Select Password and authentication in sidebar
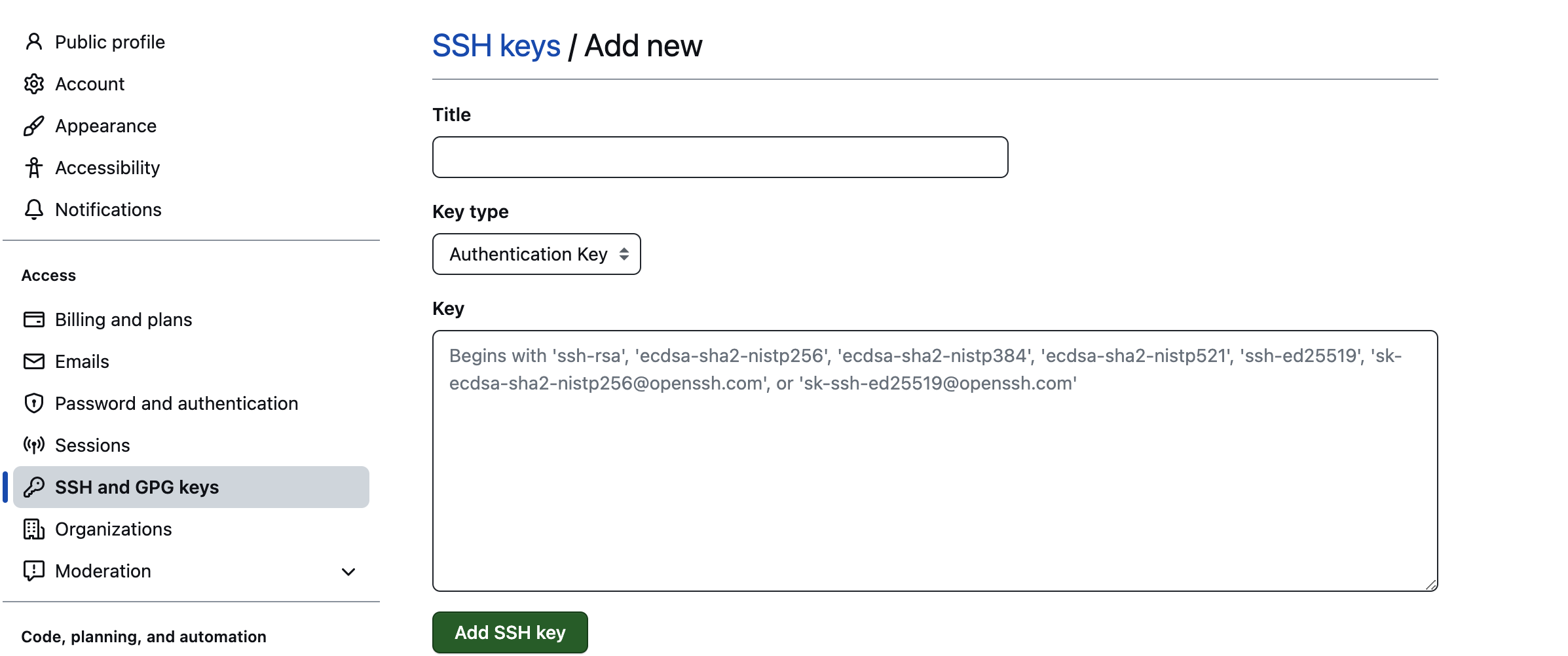This screenshot has height=656, width=1568. click(x=177, y=403)
